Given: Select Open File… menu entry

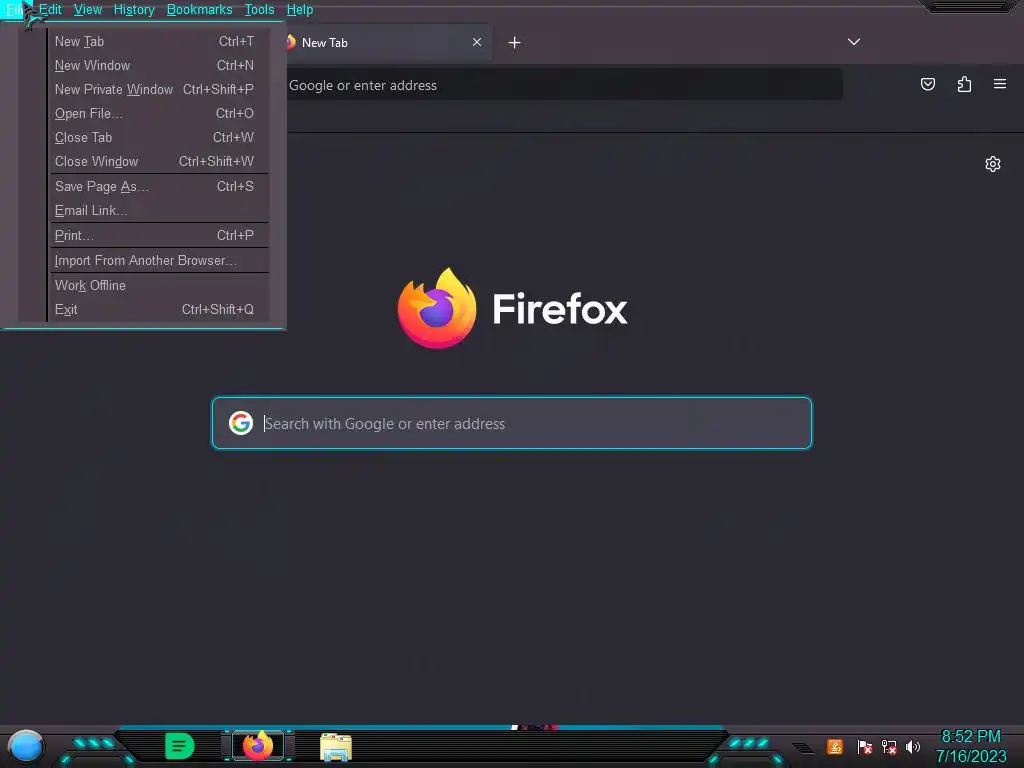Looking at the screenshot, I should click(159, 114).
